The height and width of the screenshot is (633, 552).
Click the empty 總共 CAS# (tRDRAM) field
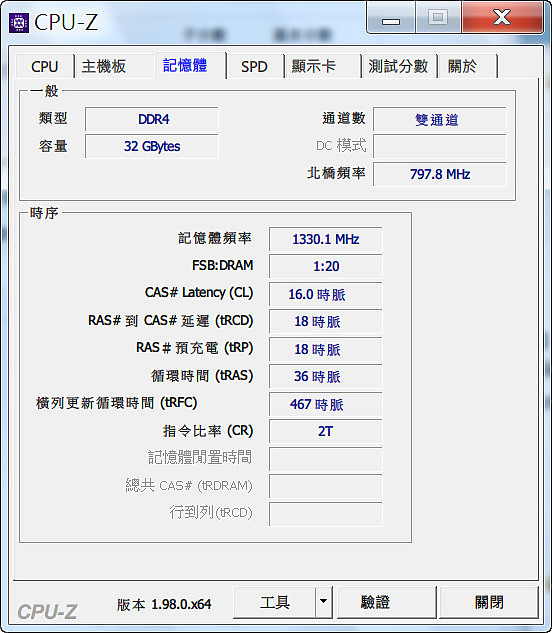pos(325,486)
